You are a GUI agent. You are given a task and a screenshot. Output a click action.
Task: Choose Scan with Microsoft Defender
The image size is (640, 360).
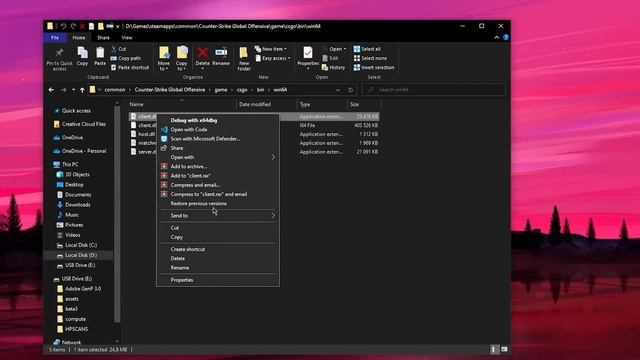(x=218, y=139)
